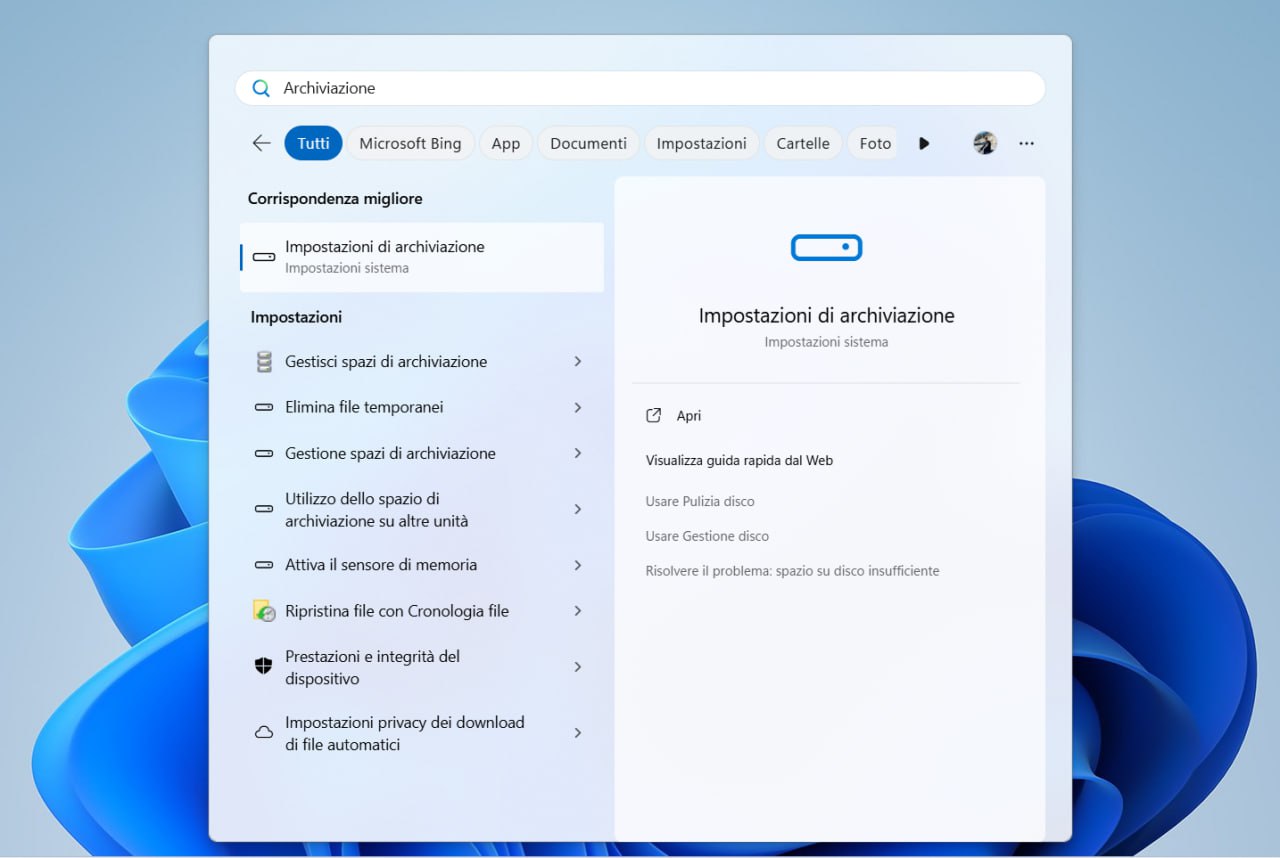Click the Cronologia file folder icon
This screenshot has width=1280, height=858.
coord(264,611)
